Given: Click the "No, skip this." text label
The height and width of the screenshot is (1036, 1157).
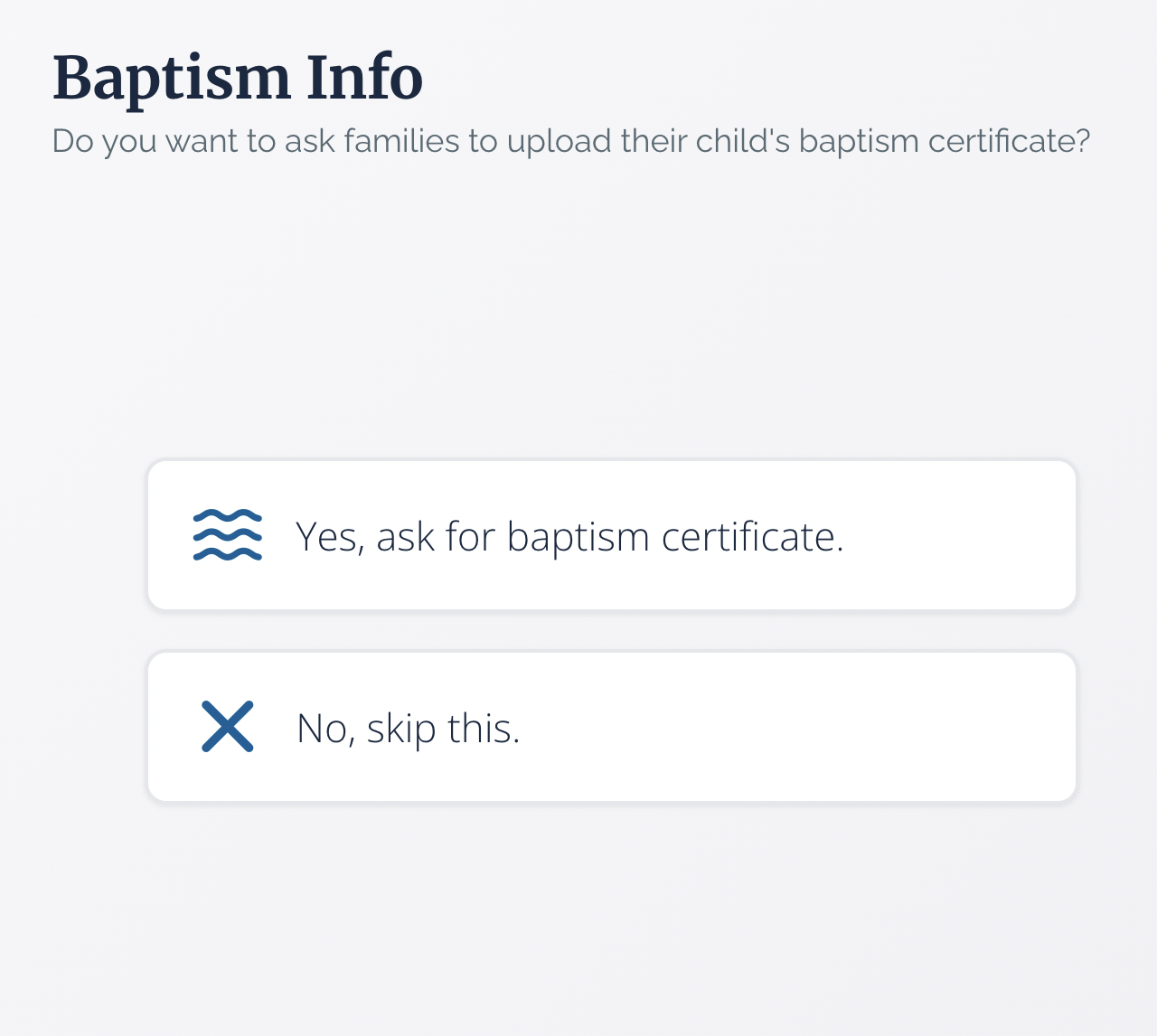Looking at the screenshot, I should point(409,729).
